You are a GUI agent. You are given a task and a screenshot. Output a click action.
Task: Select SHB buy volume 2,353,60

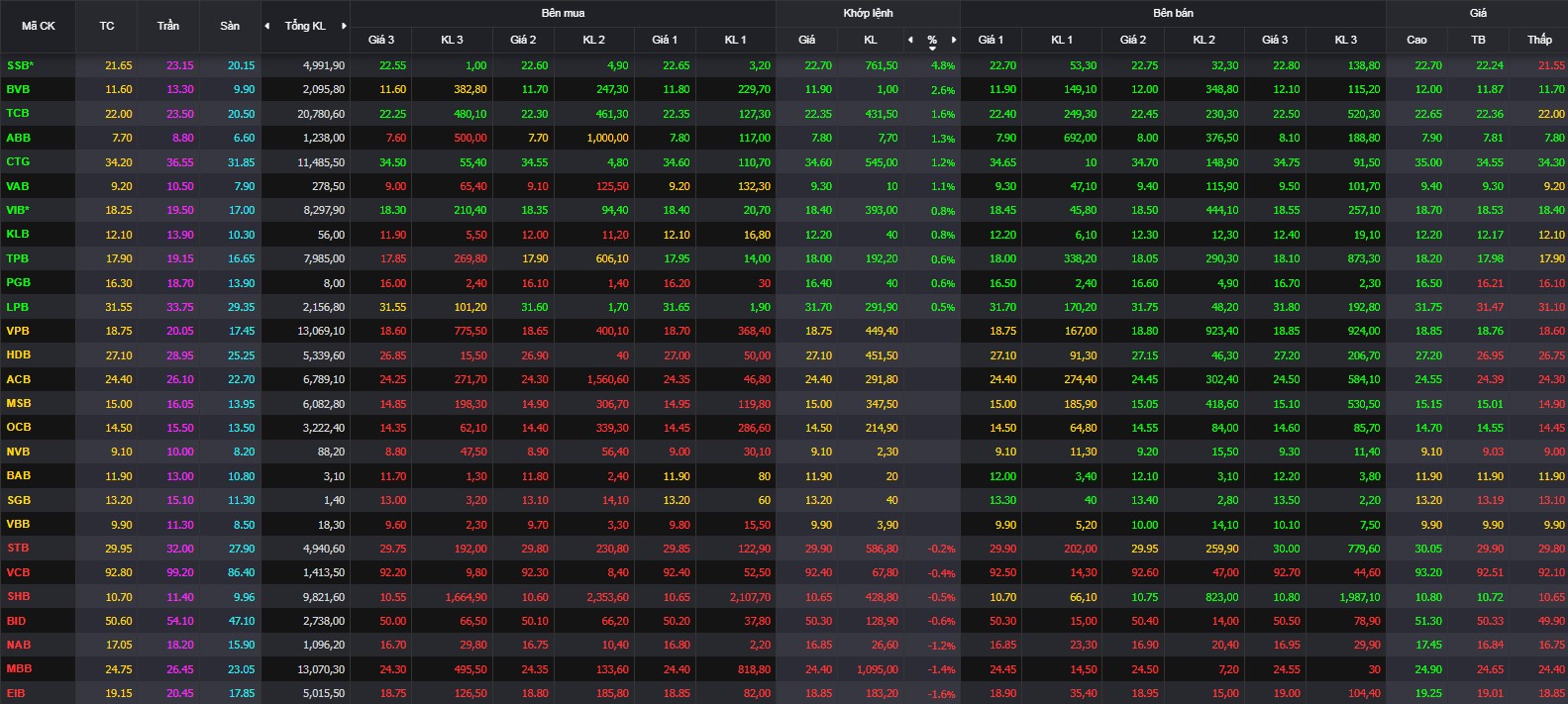[607, 597]
